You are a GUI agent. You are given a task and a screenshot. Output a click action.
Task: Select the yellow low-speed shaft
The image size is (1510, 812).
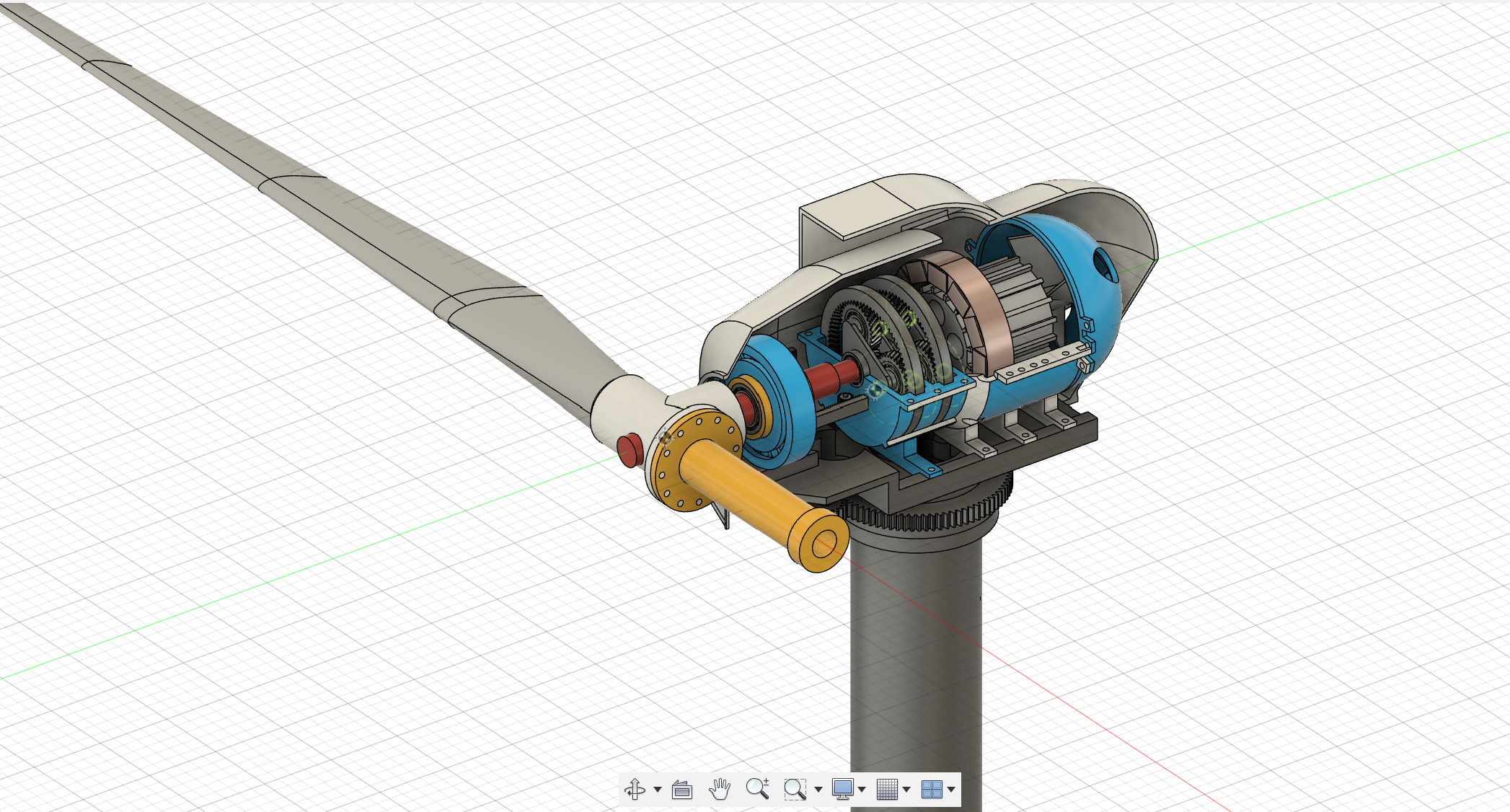(x=750, y=490)
